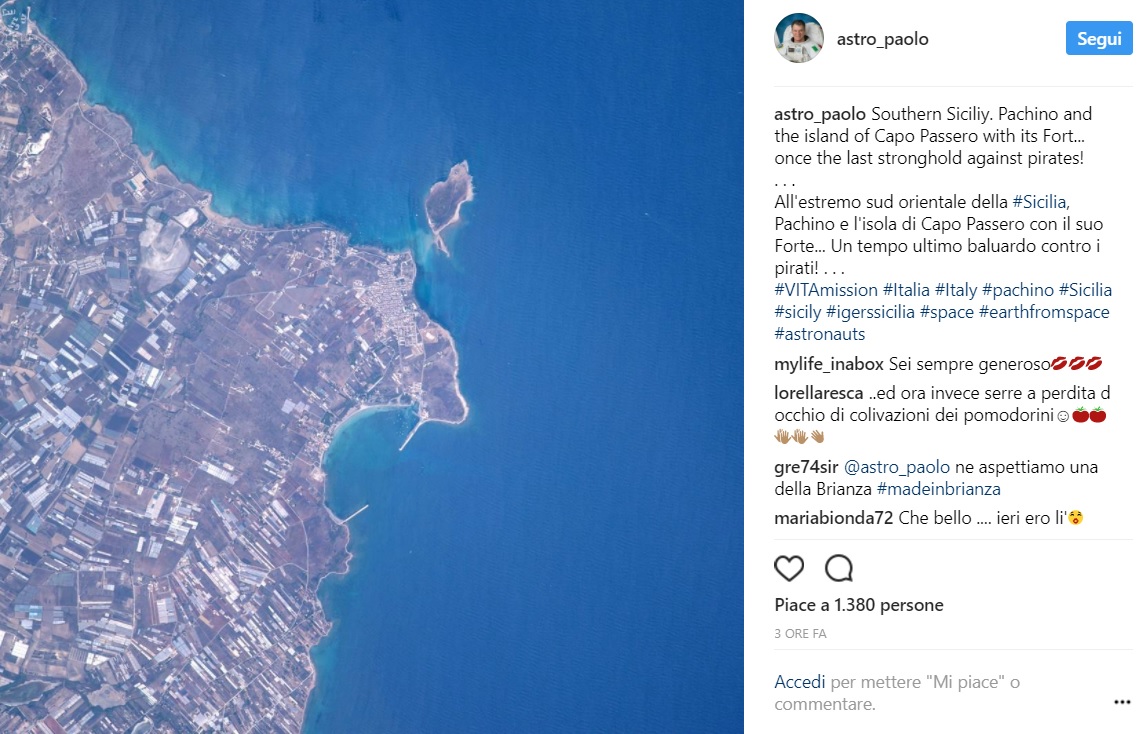View the Piace a 1.380 persone likes

(858, 605)
